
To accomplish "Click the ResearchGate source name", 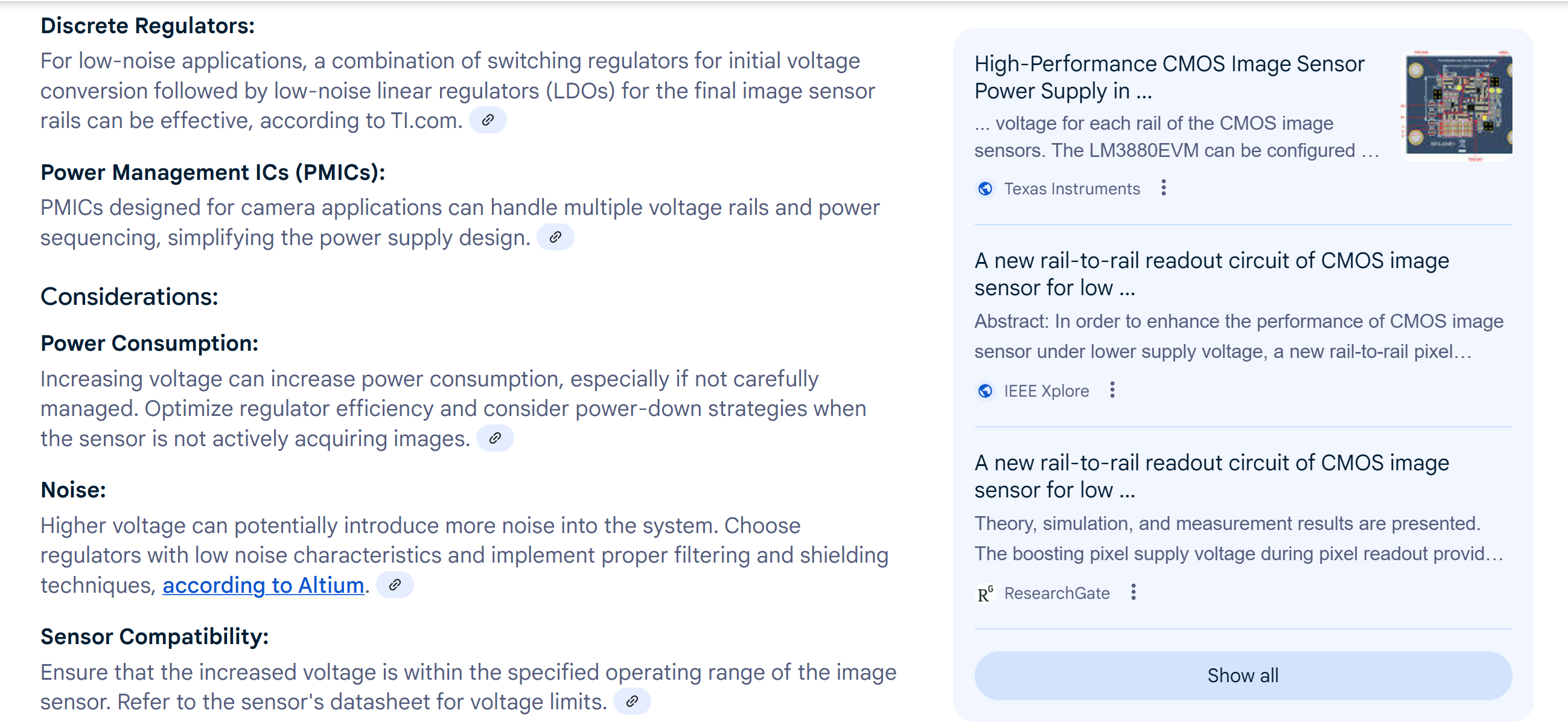I will point(1057,593).
